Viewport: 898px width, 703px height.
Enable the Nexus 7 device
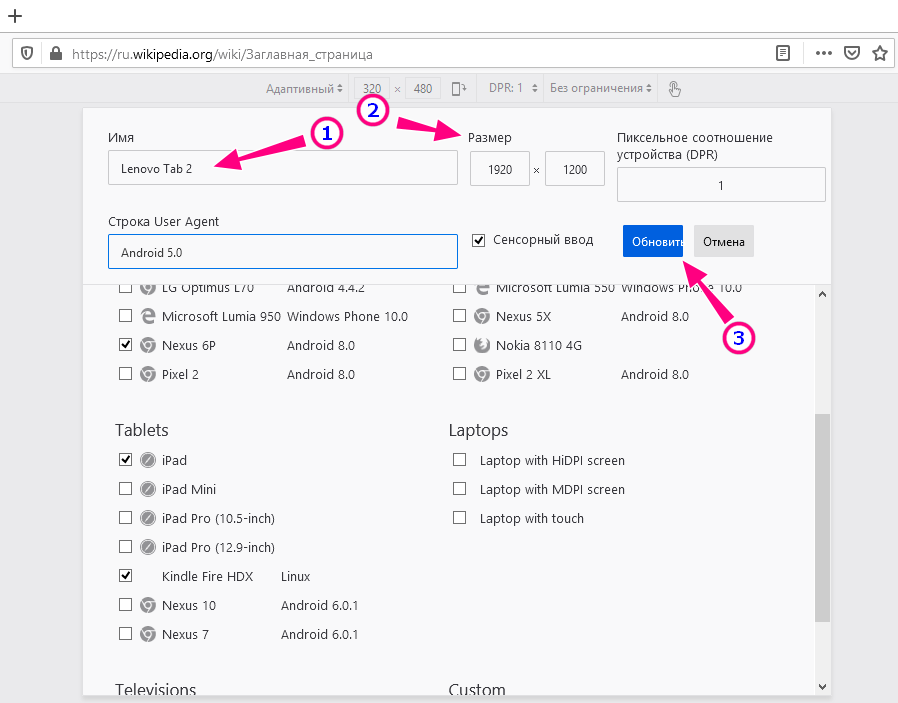click(125, 634)
